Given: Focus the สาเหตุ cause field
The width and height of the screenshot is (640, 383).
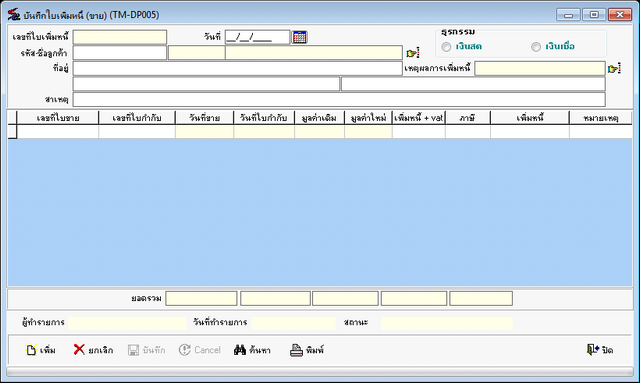Looking at the screenshot, I should coord(339,100).
